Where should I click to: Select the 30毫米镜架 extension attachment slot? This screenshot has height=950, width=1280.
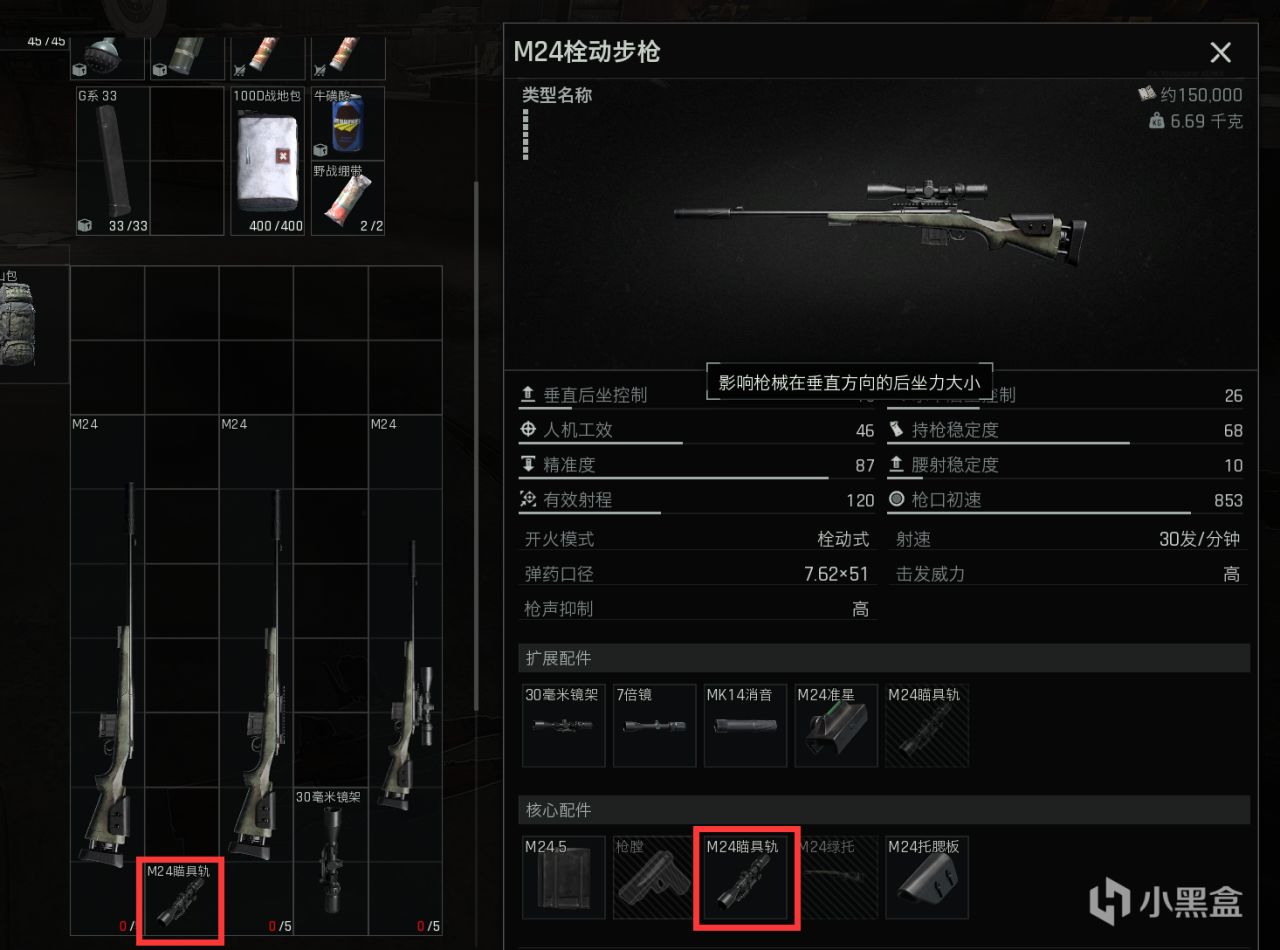pyautogui.click(x=563, y=725)
